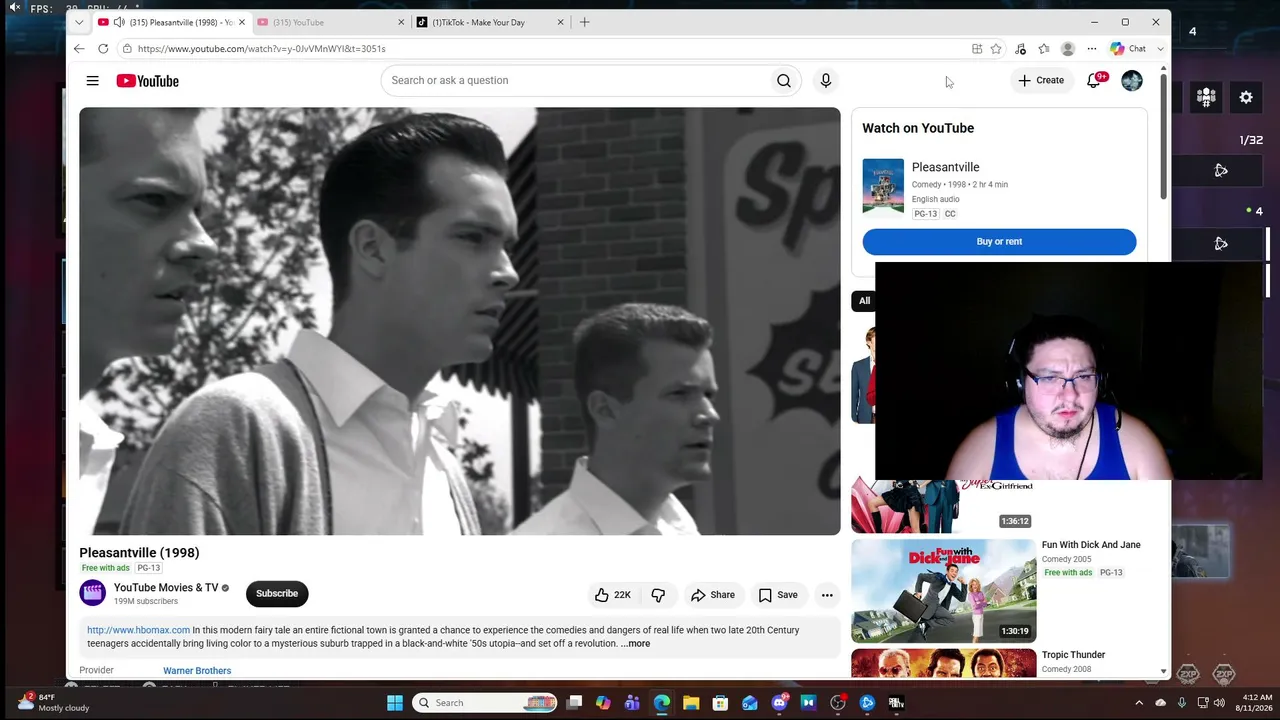This screenshot has width=1280, height=720.
Task: Click the "199M subscribers" text
Action: point(146,602)
